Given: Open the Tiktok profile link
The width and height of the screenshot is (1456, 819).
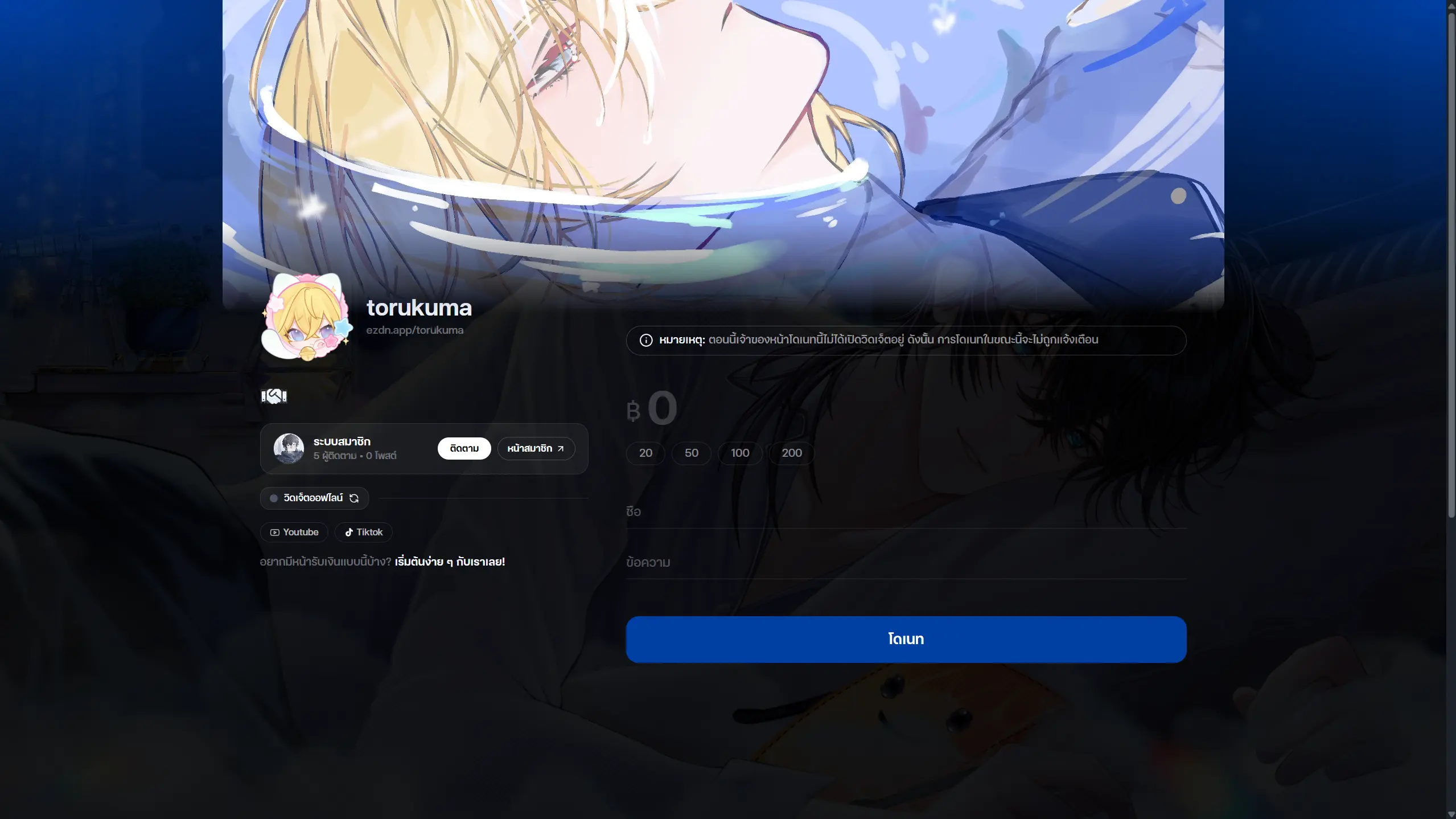Looking at the screenshot, I should pos(364,532).
